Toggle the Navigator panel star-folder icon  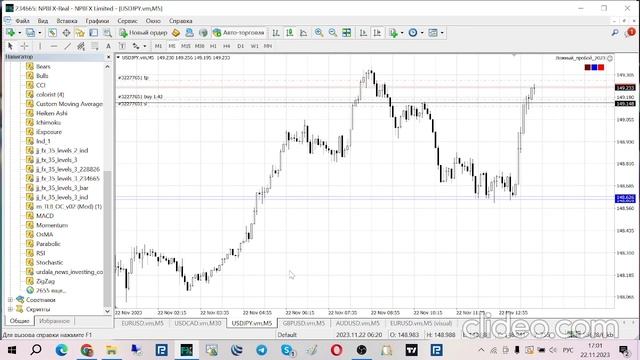coord(80,33)
